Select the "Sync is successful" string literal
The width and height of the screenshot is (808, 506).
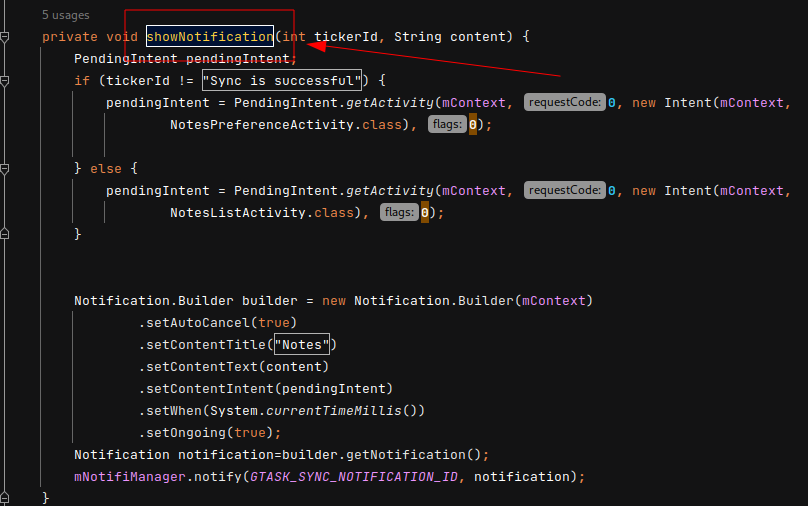pyautogui.click(x=282, y=81)
